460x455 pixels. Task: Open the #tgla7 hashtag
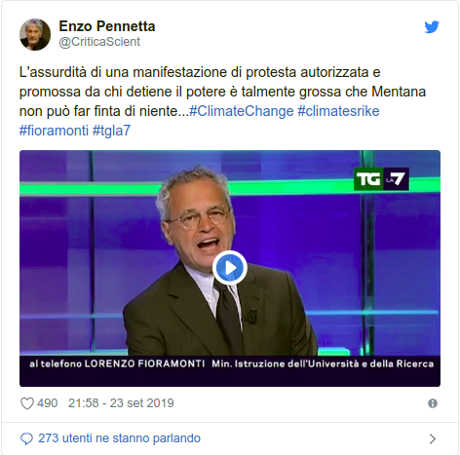point(111,130)
